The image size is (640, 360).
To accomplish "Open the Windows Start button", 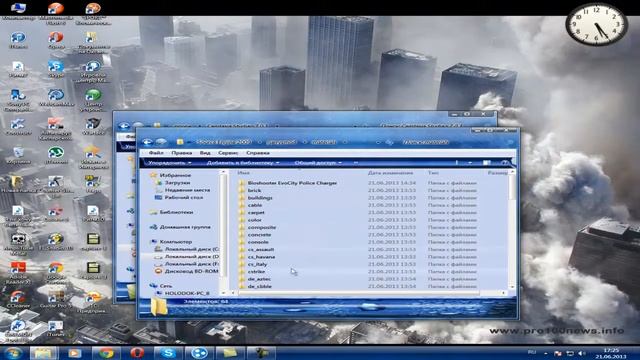I will pyautogui.click(x=14, y=353).
